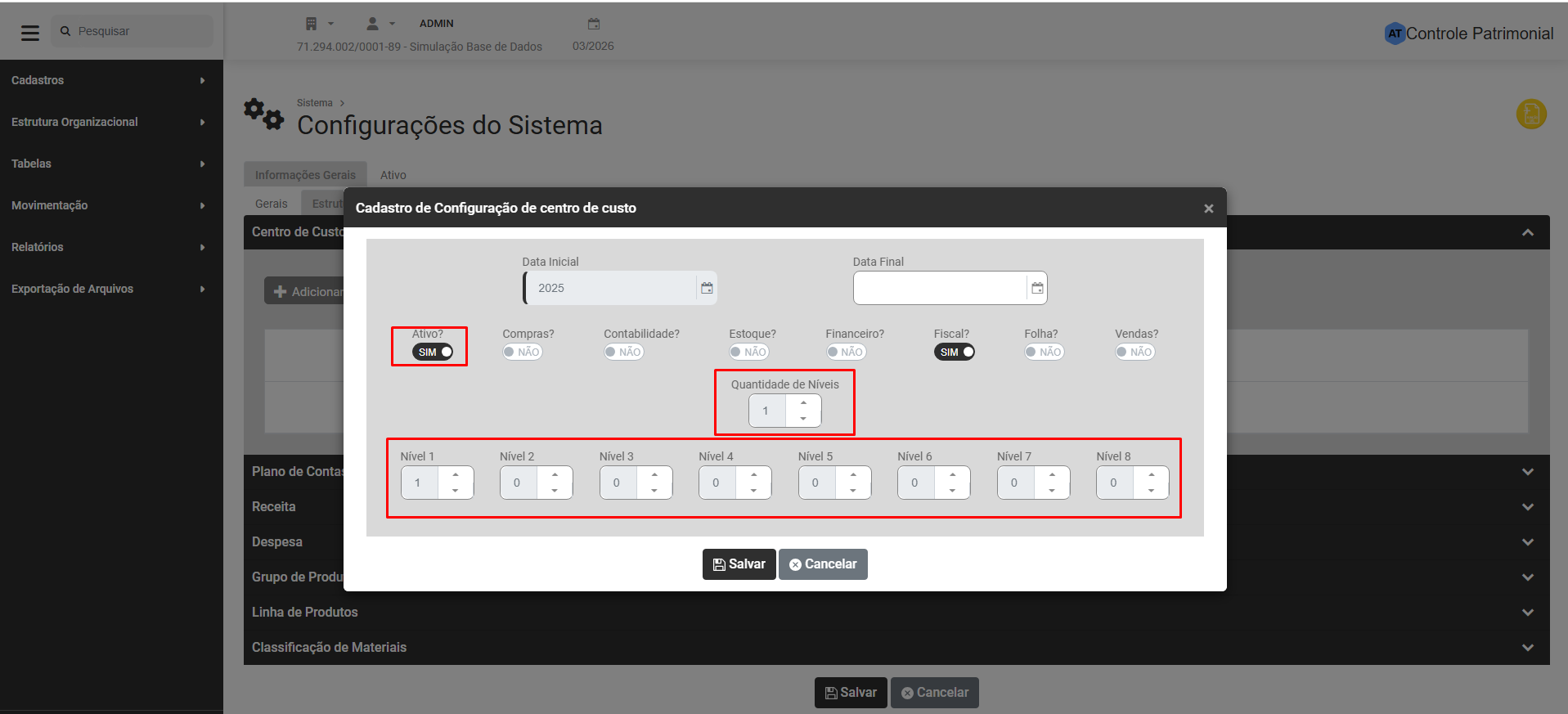
Task: Switch to the Informações Gerais tab
Action: (305, 175)
